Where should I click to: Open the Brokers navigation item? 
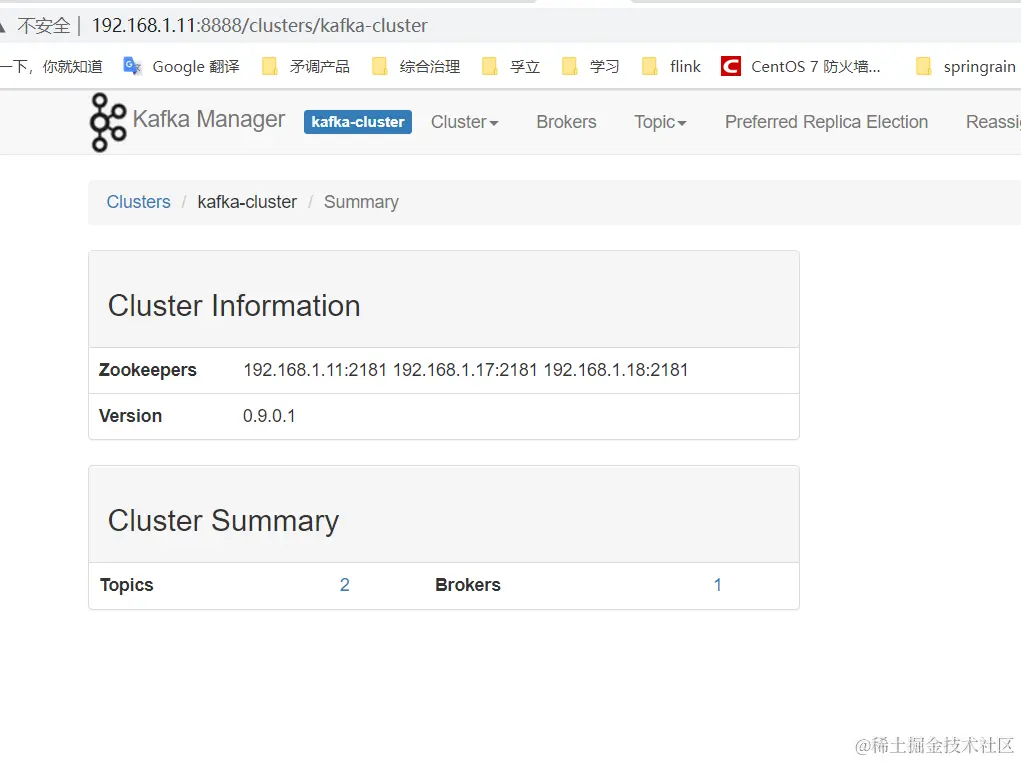pos(566,122)
